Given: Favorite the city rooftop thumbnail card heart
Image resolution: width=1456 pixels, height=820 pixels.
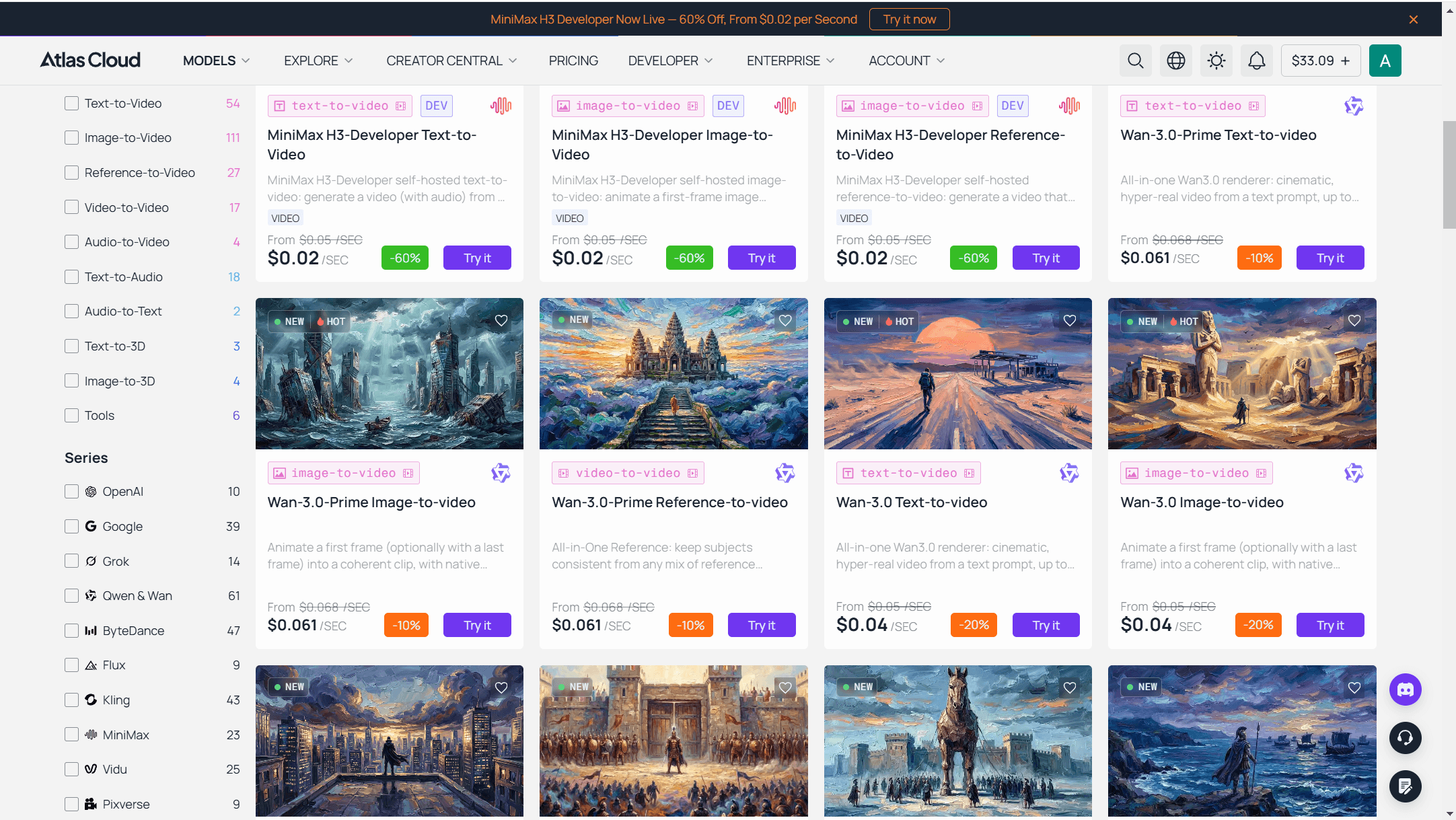Looking at the screenshot, I should coord(501,687).
